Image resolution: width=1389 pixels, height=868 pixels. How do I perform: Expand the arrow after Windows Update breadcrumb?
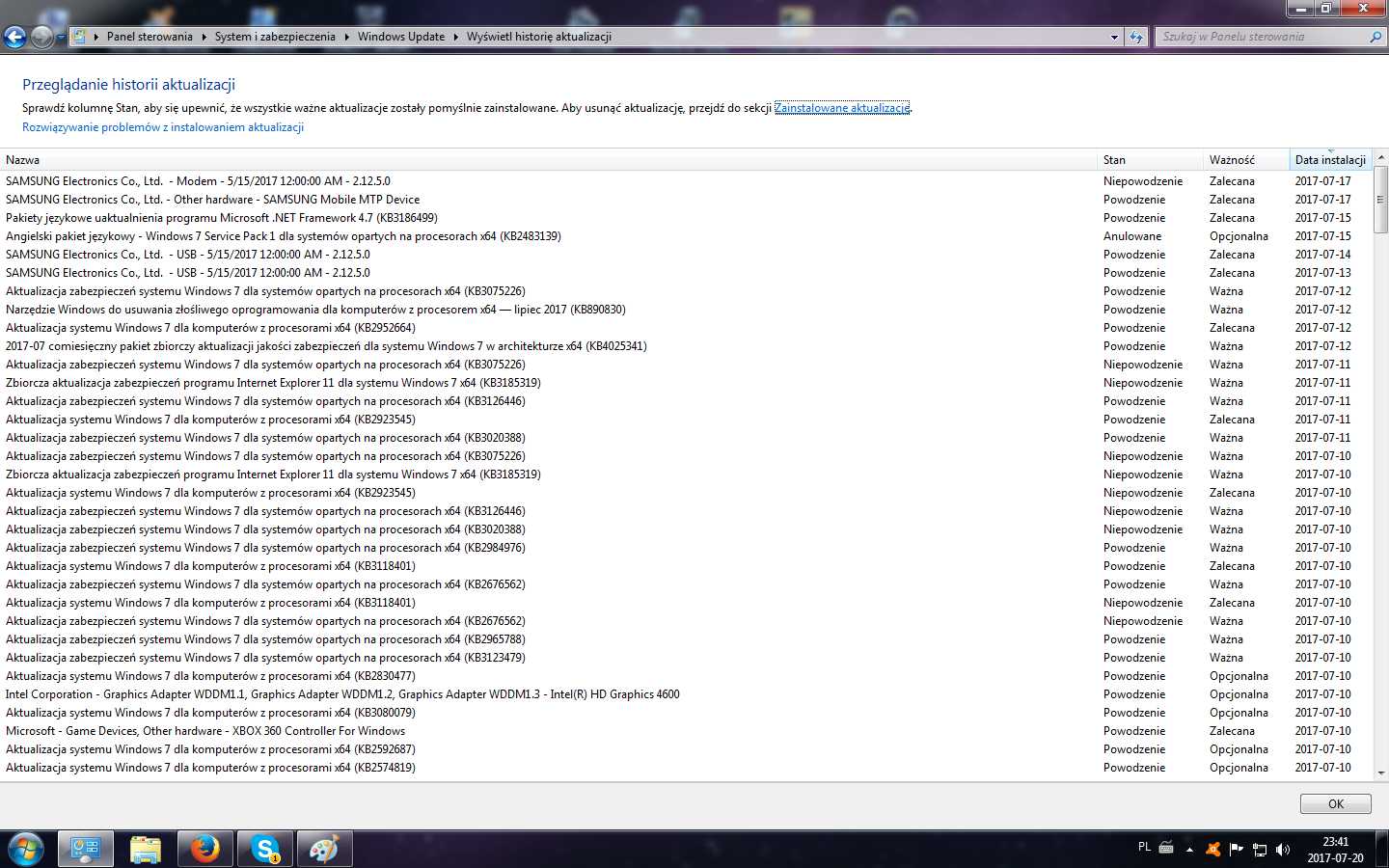pos(455,37)
